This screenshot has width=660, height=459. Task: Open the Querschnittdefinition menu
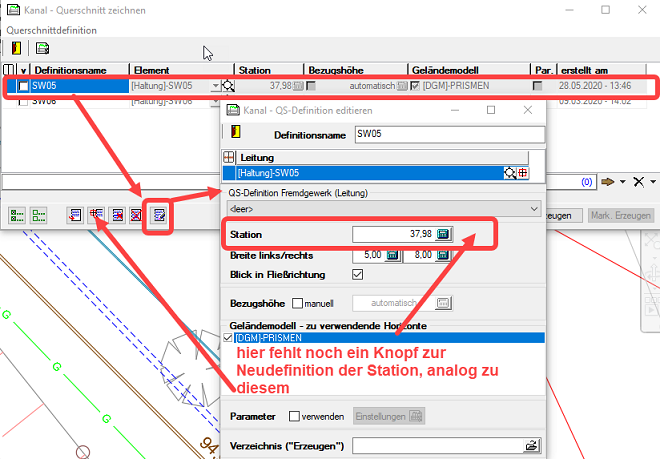(52, 30)
